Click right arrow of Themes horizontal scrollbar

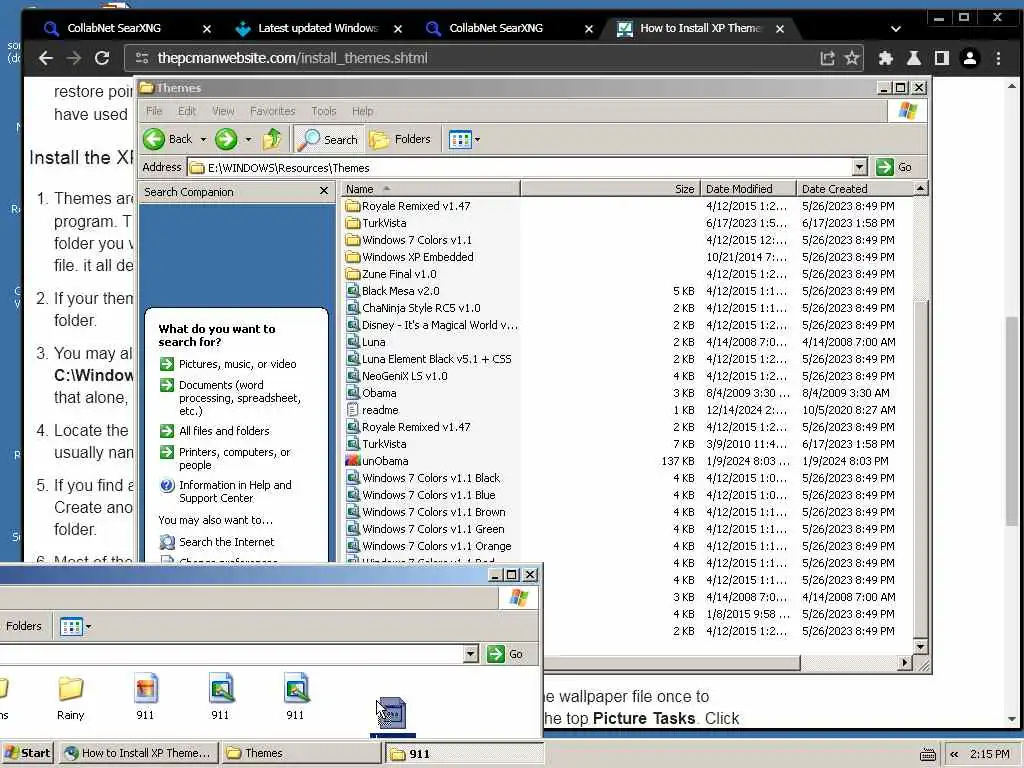[x=904, y=662]
